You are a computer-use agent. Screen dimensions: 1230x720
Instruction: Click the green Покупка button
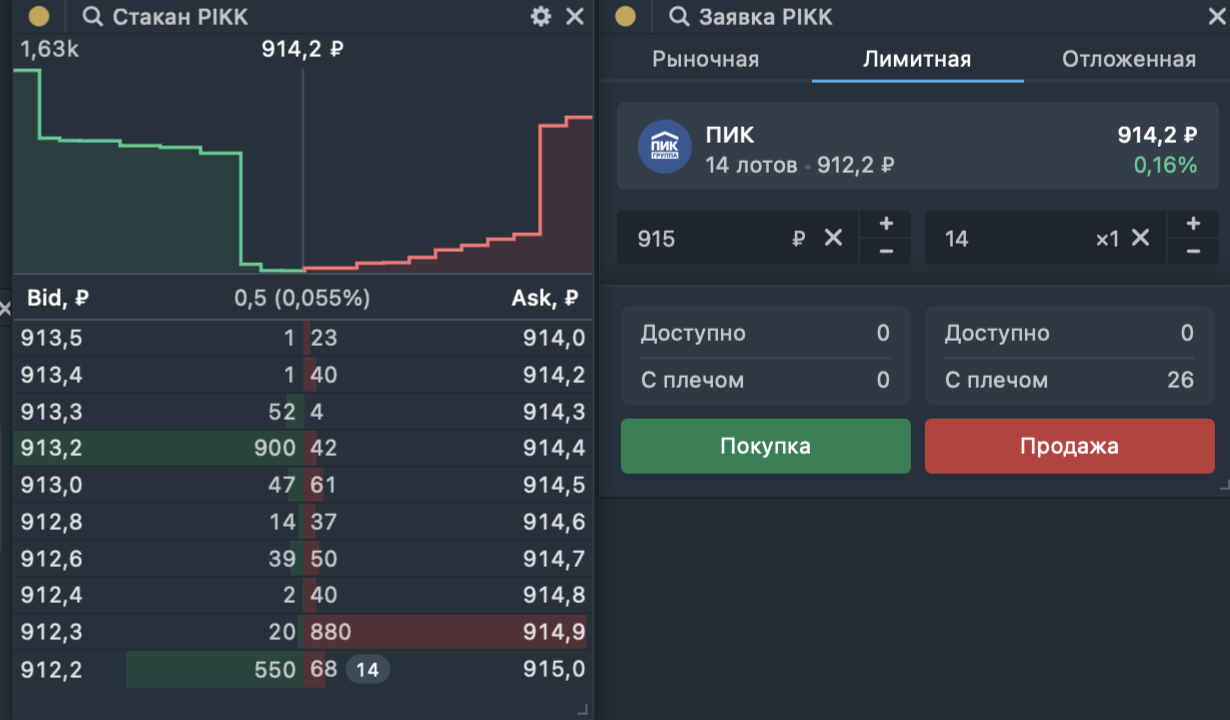click(766, 446)
